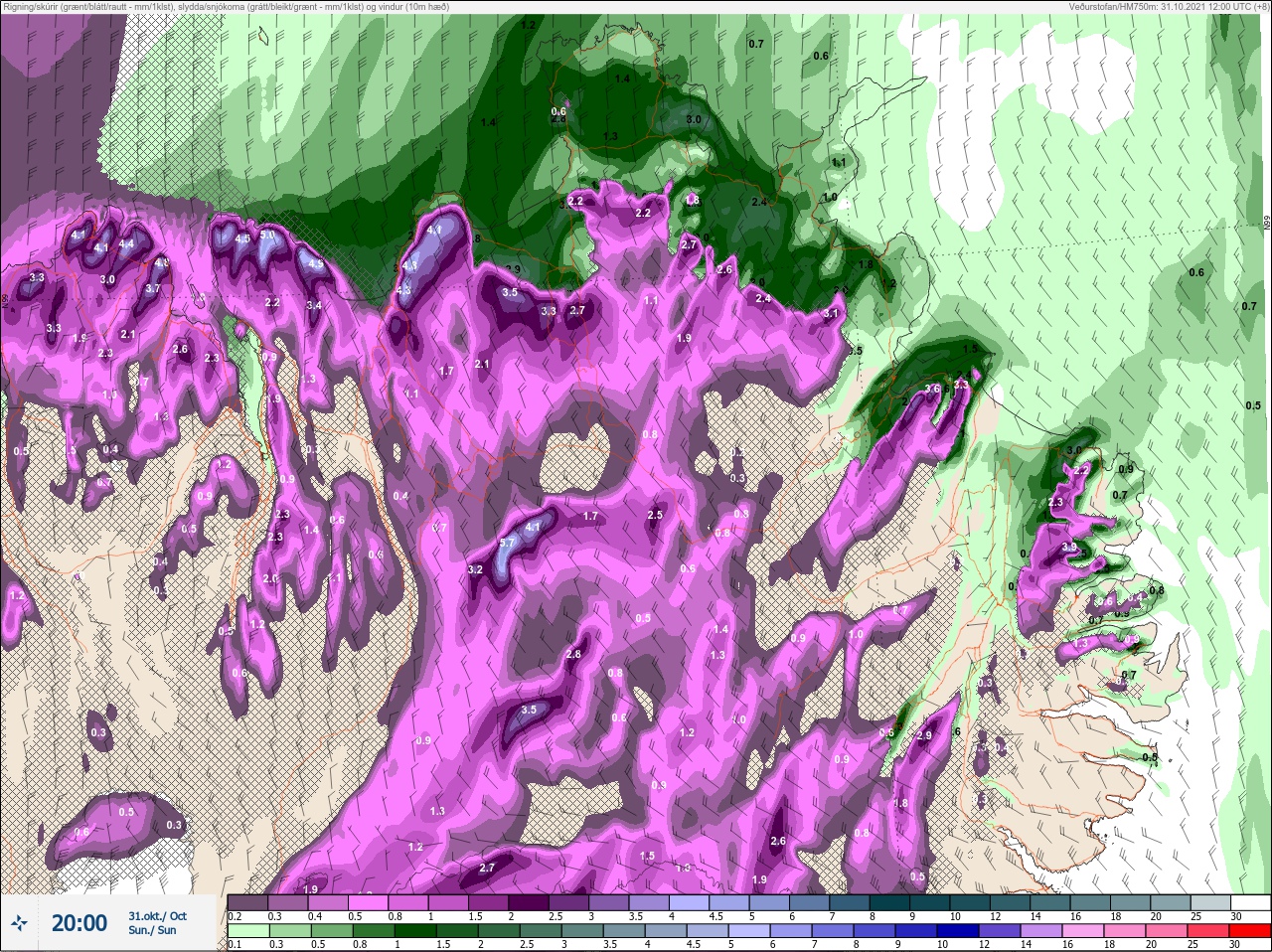Click the '3.4' value on the map
Screen dimensions: 1272x952
[x=314, y=305]
